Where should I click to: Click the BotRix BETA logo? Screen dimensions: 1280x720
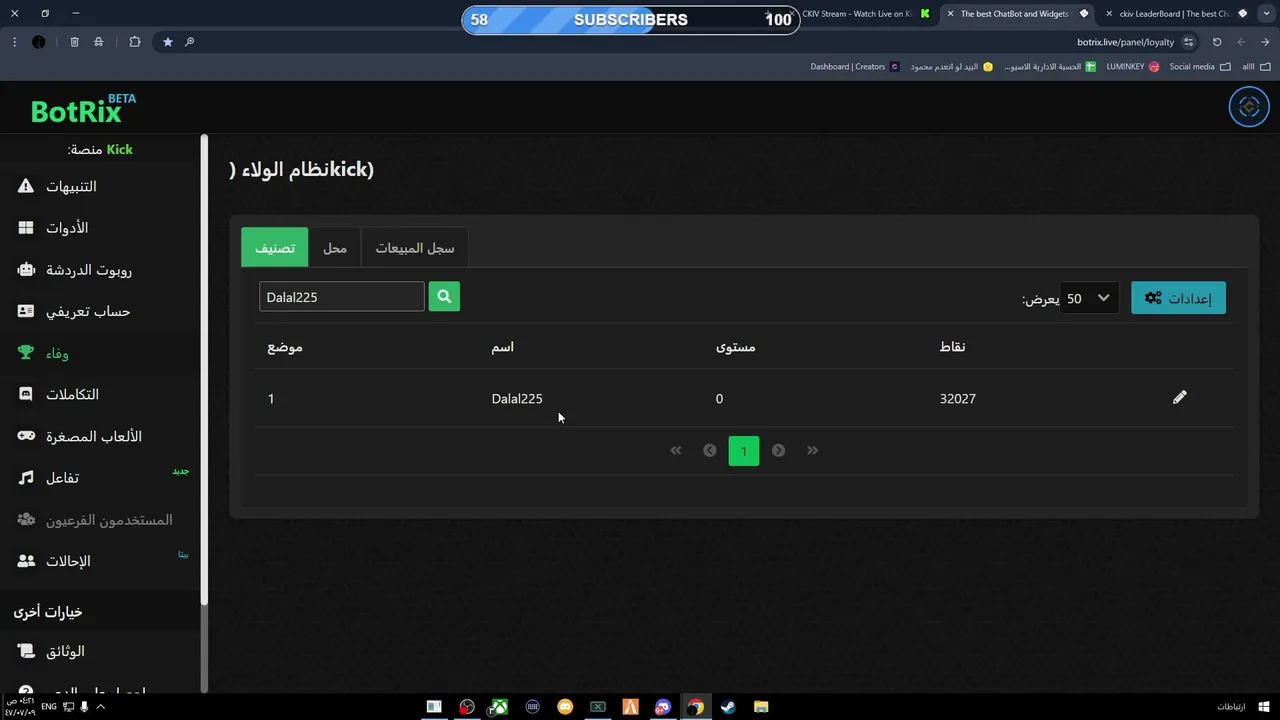tap(82, 108)
